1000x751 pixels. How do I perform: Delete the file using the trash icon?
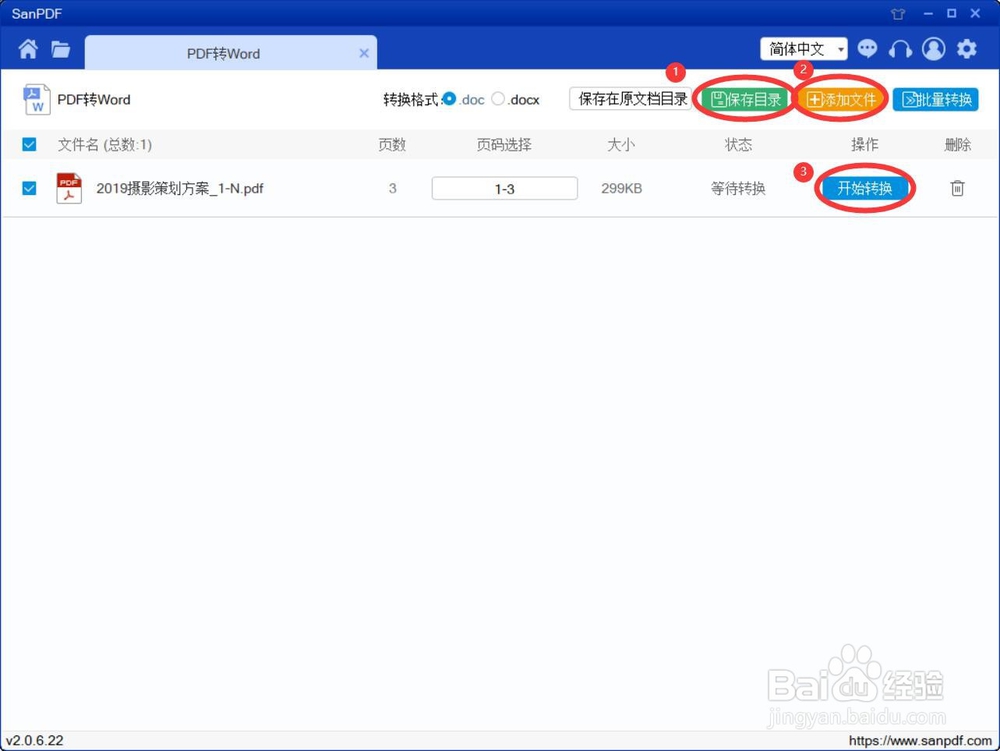957,188
